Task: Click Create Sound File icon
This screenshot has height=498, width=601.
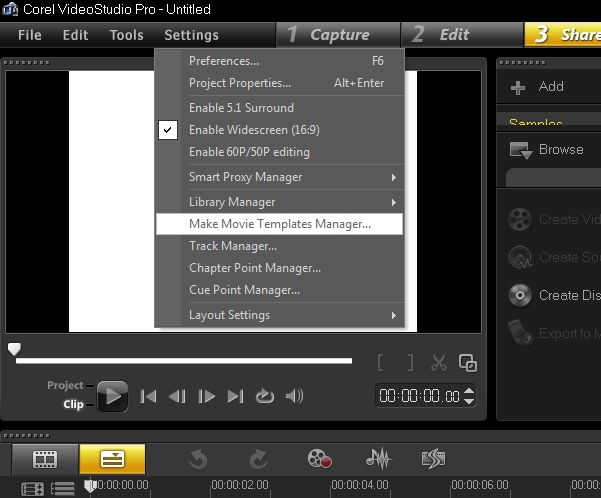Action: pyautogui.click(x=521, y=257)
